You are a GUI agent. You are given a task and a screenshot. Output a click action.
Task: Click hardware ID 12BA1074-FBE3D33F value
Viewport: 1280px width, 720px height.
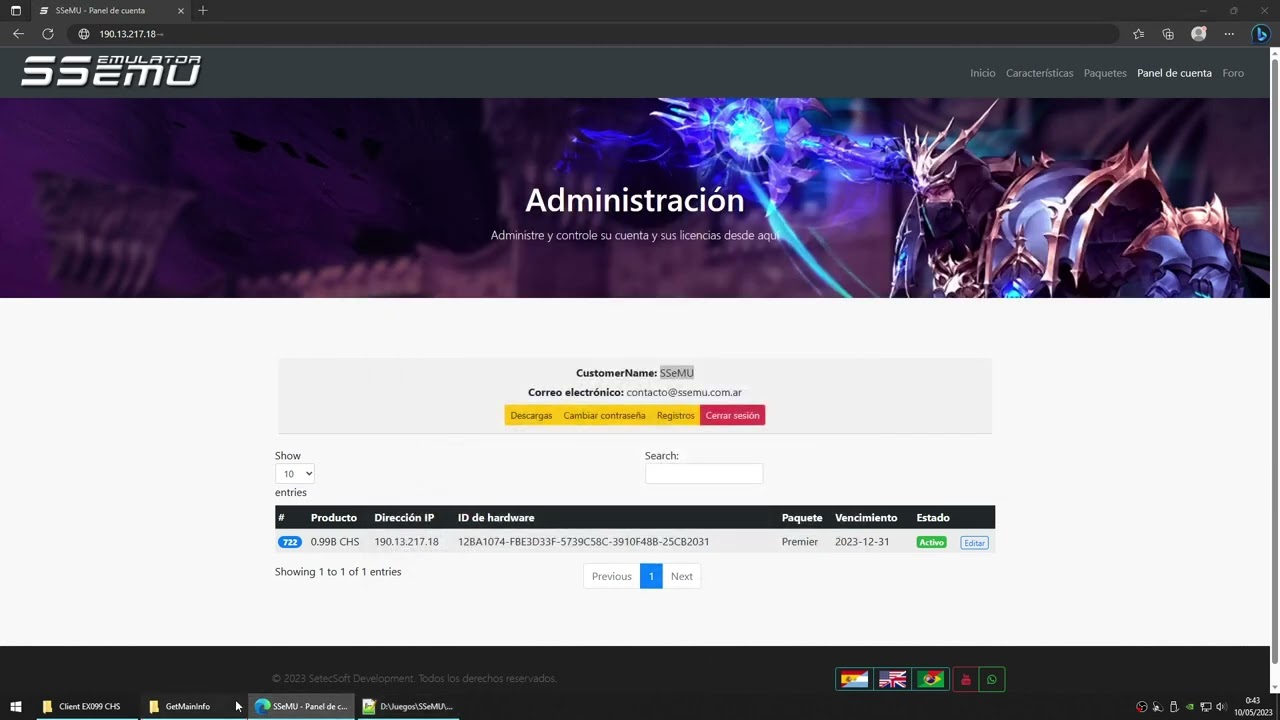point(583,542)
